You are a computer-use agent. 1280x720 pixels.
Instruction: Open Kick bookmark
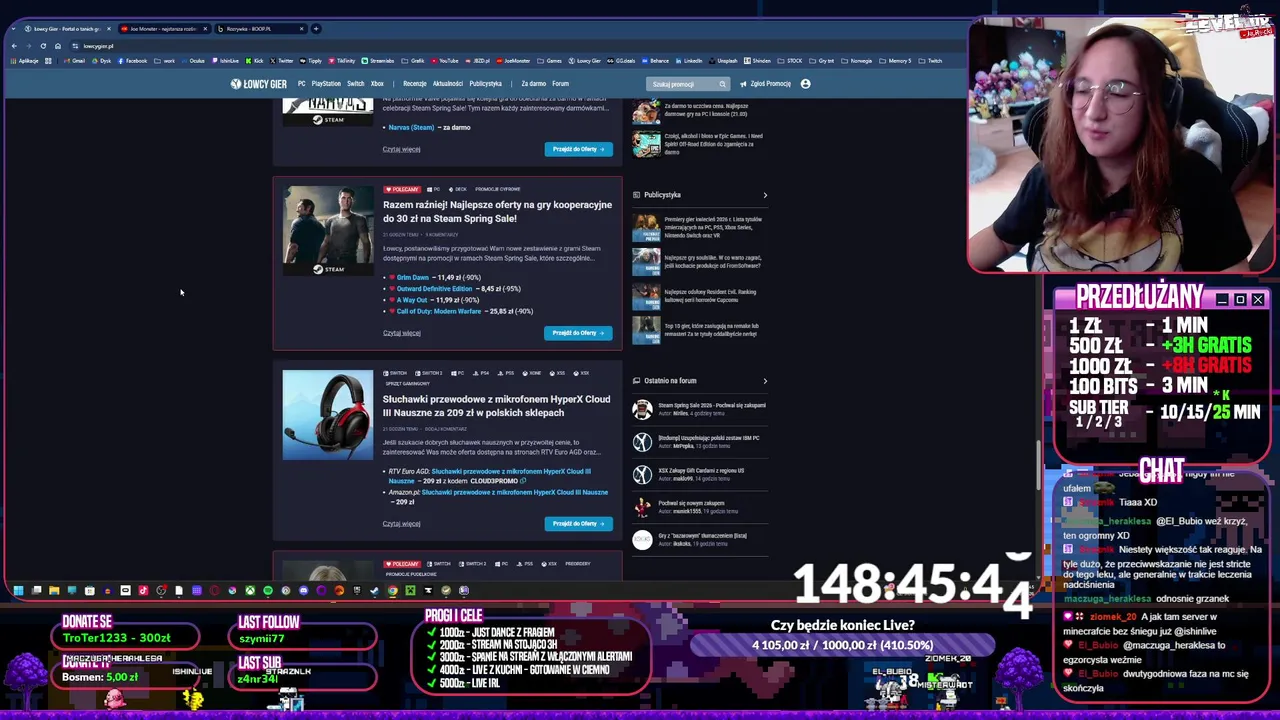(x=254, y=61)
